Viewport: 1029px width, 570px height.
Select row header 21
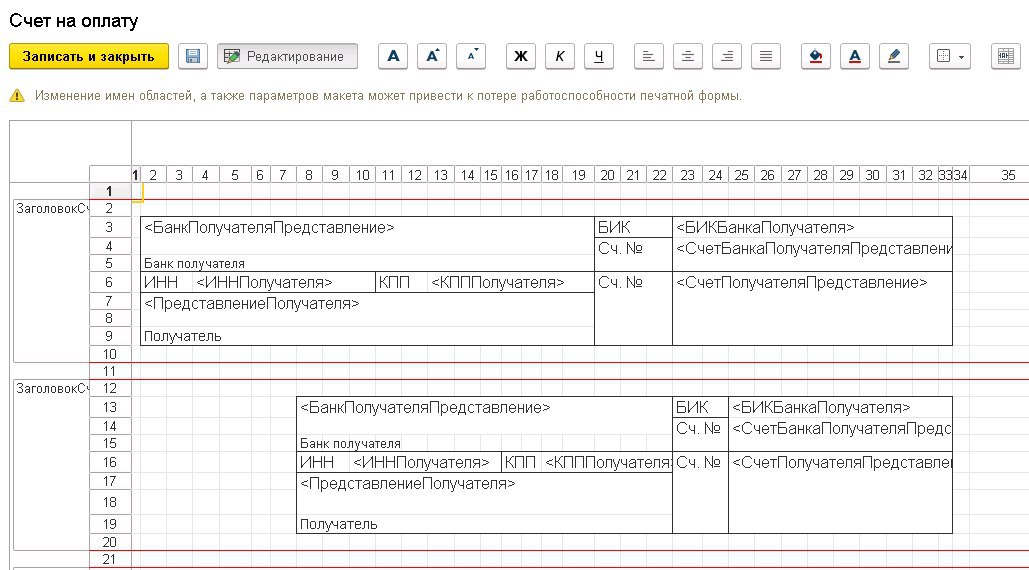[x=110, y=560]
